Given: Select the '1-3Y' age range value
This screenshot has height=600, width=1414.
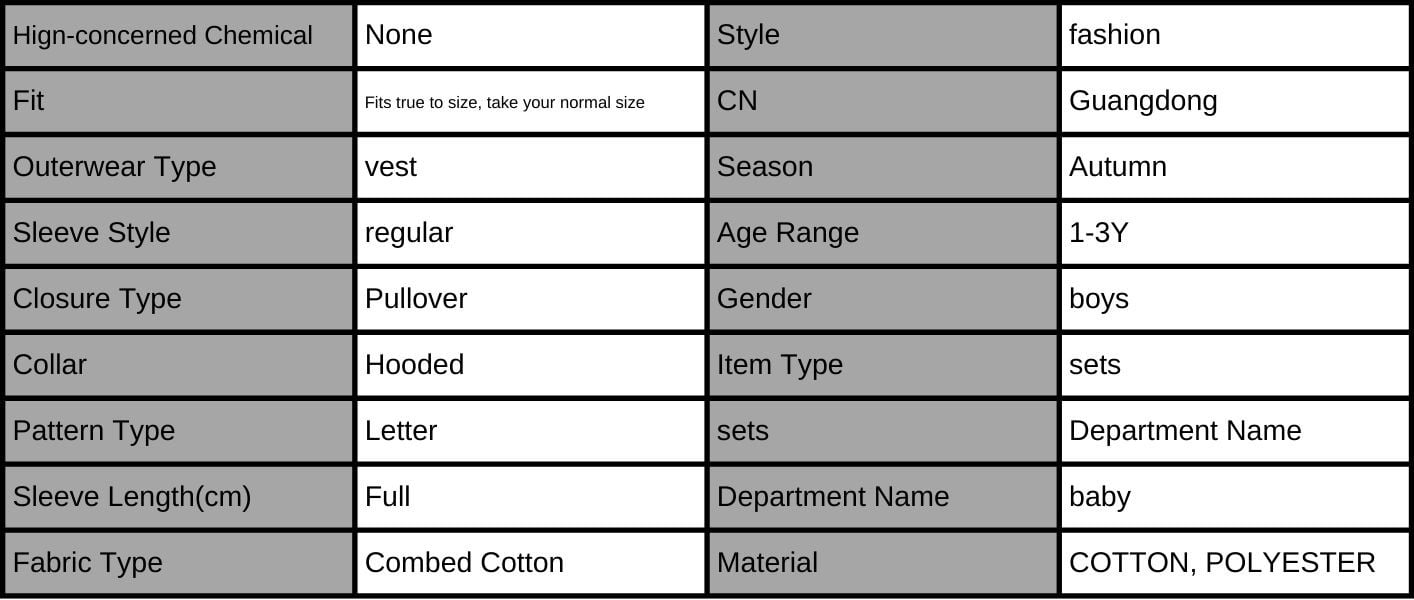Looking at the screenshot, I should point(1098,233).
